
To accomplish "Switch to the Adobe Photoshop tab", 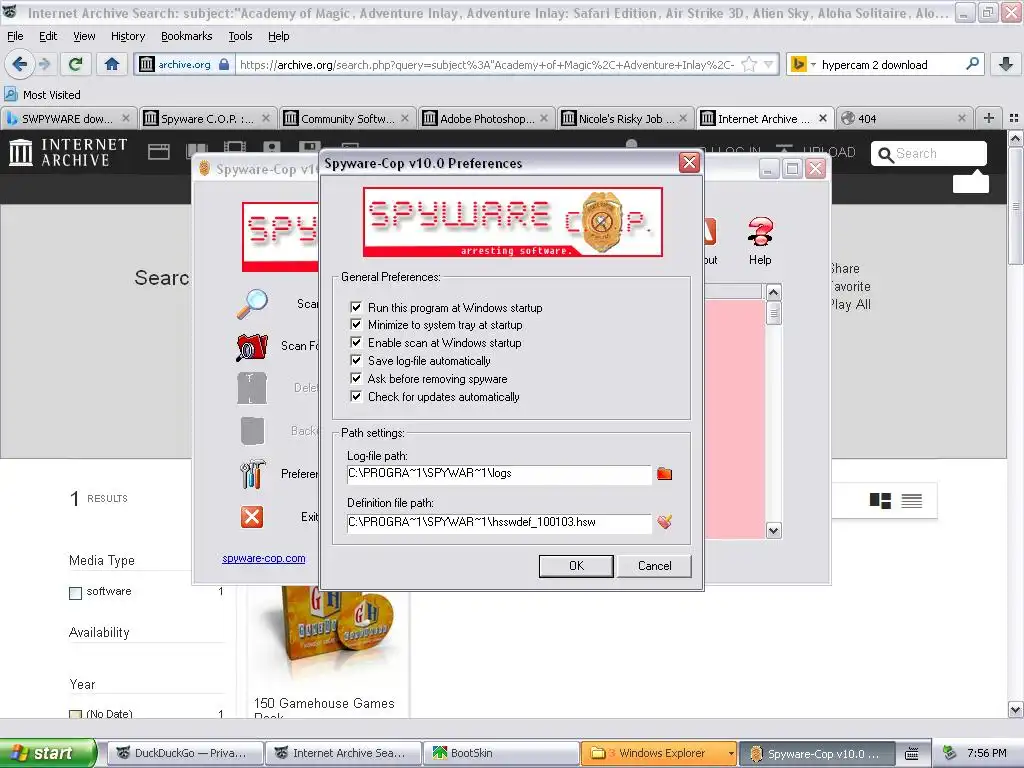I will pyautogui.click(x=486, y=119).
